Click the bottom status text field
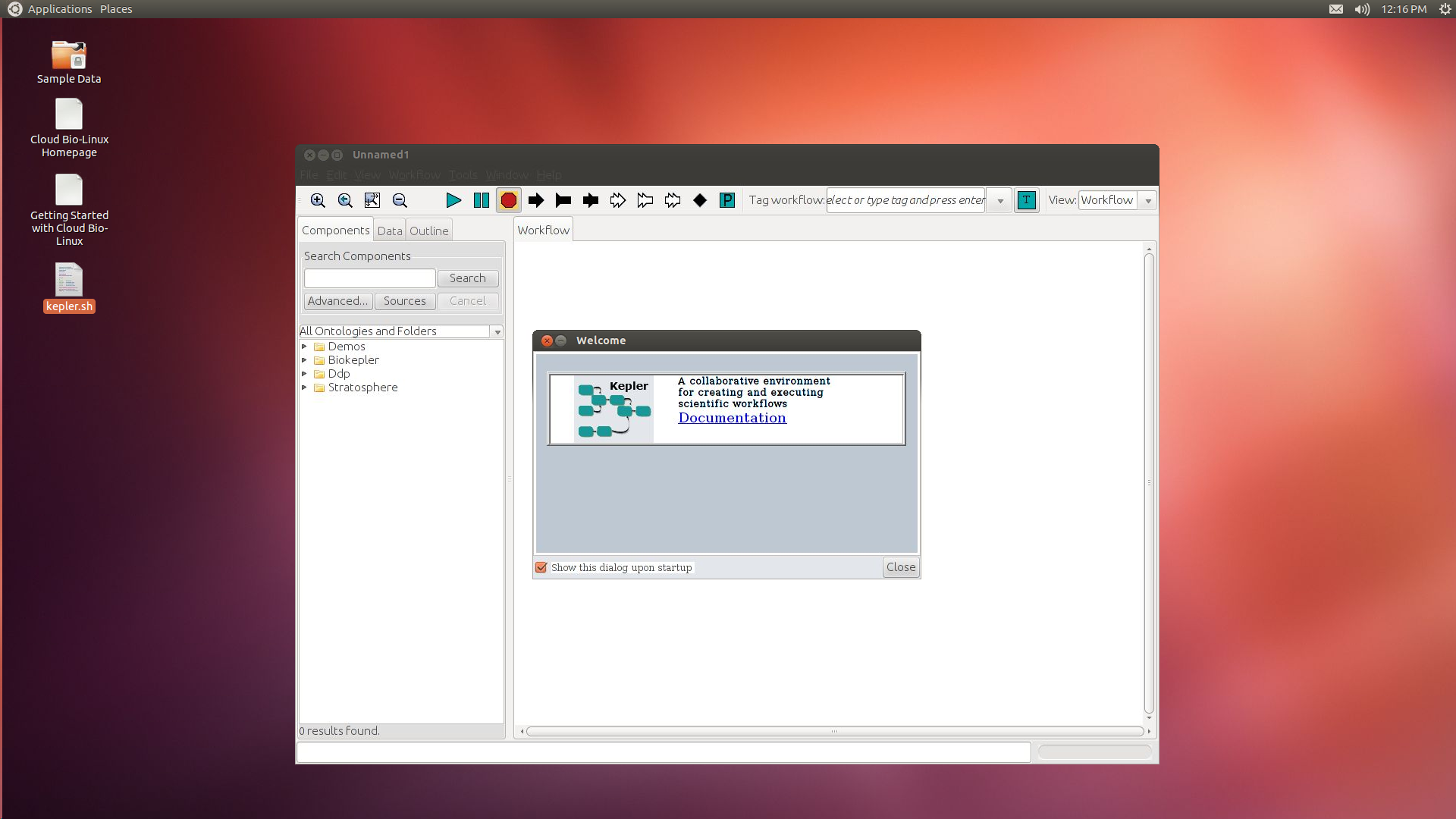This screenshot has height=819, width=1456. (664, 752)
